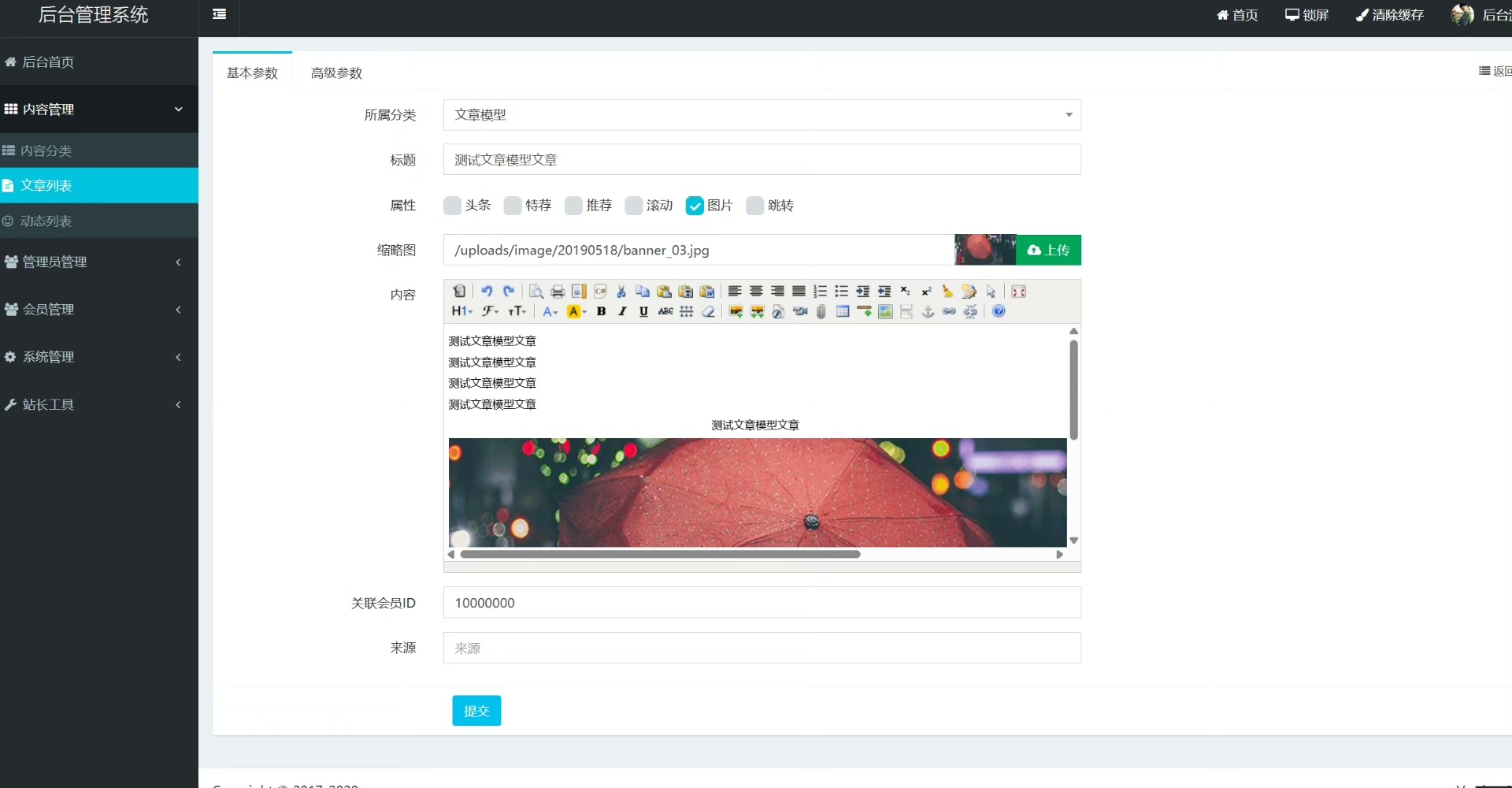Switch to the 基本参数 tab

pos(252,72)
